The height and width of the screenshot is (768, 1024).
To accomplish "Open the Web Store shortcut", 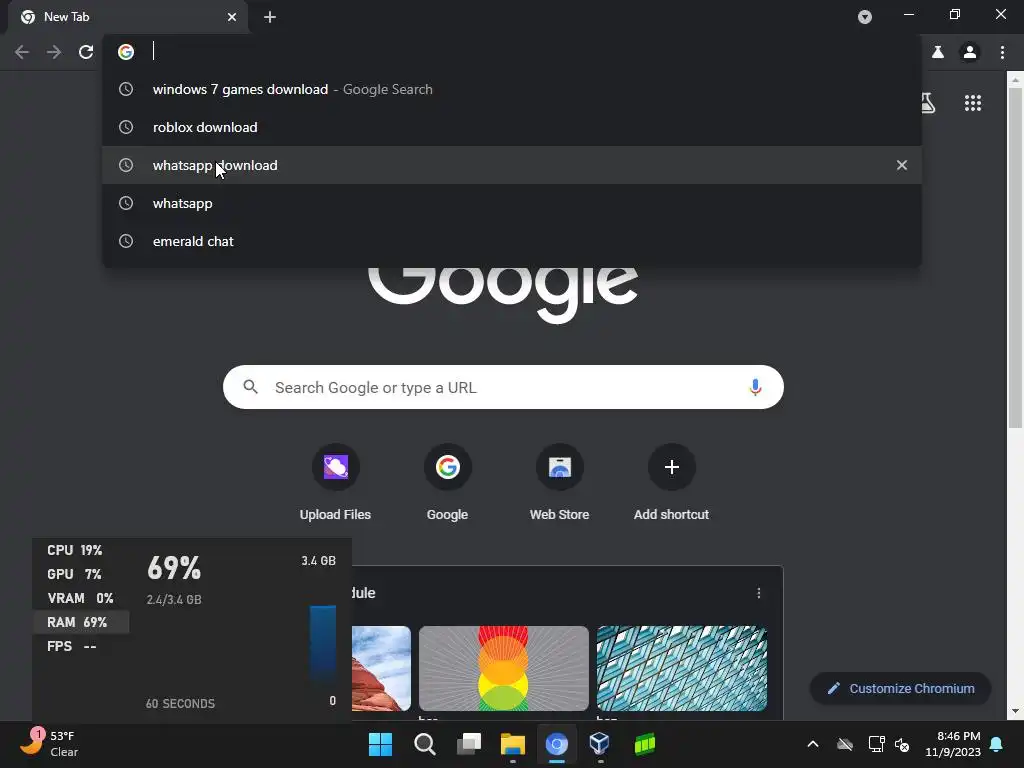I will [560, 483].
